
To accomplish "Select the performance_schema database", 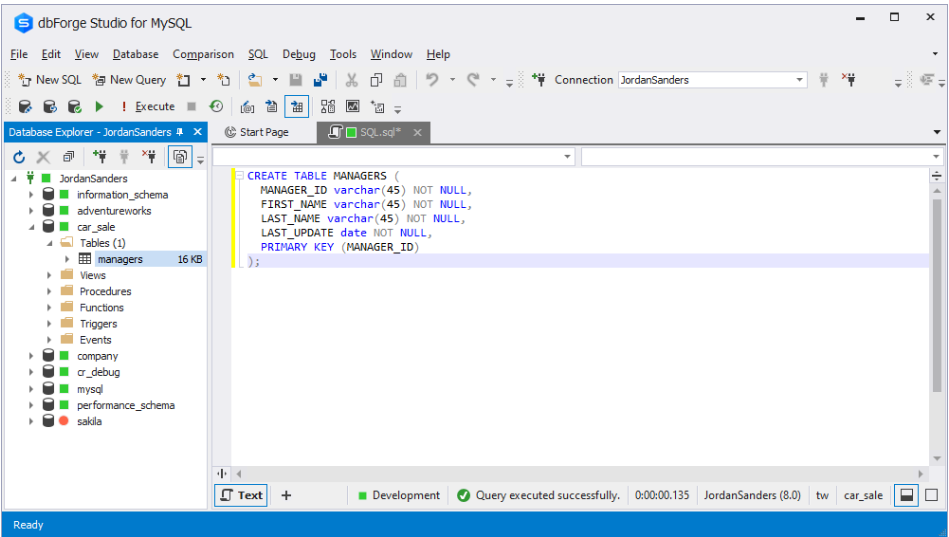I will coord(126,405).
